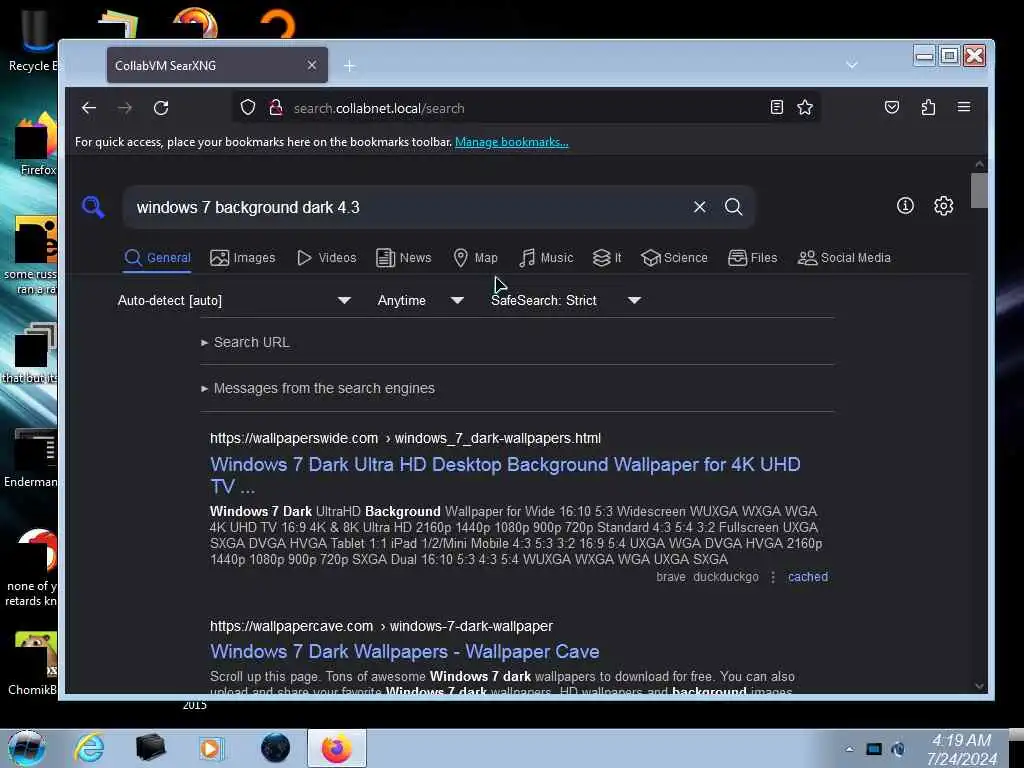Click the SearXNG magnifier logo
The width and height of the screenshot is (1024, 768).
tap(93, 207)
